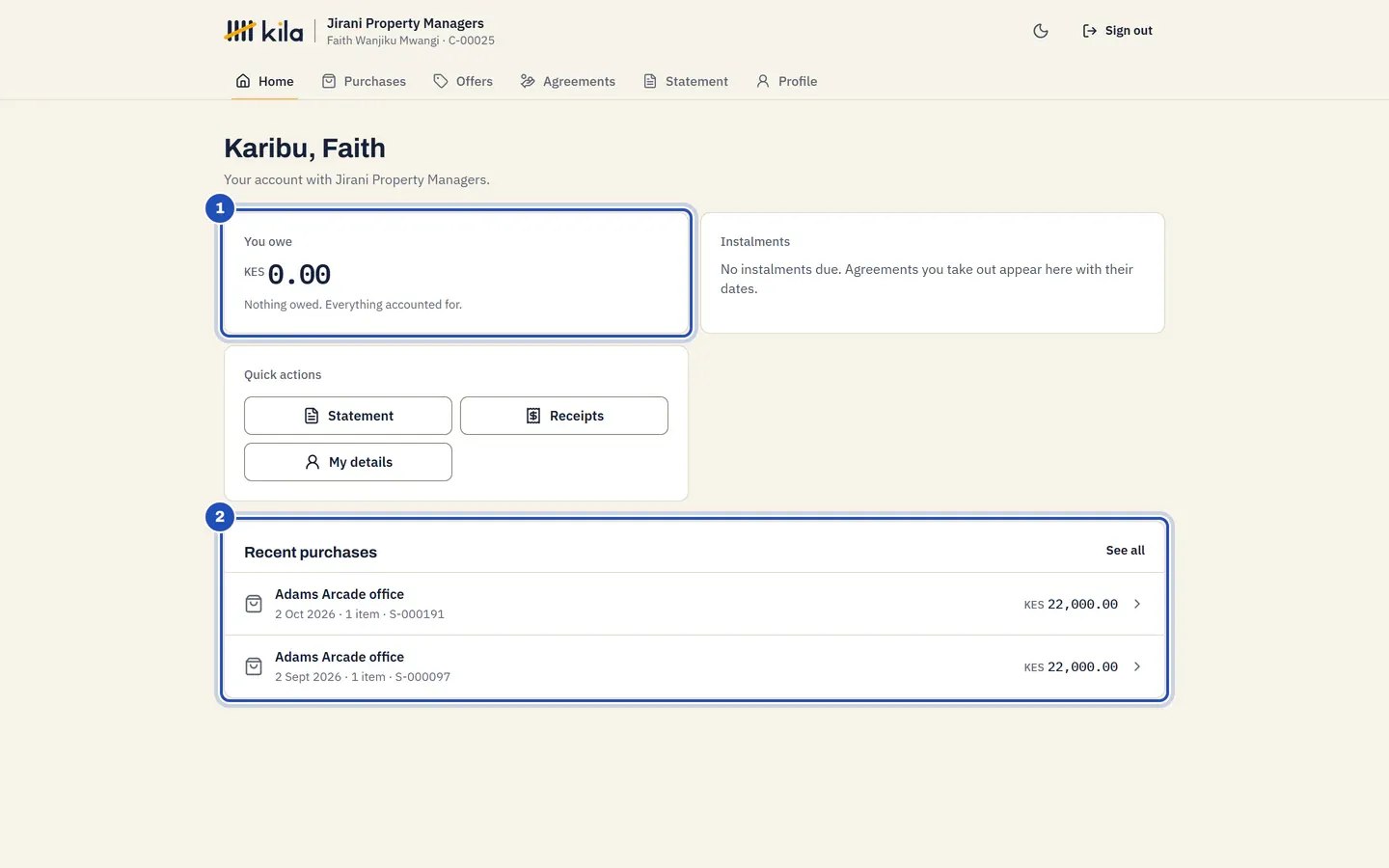The height and width of the screenshot is (868, 1389).
Task: Click the customer ID line with C-00025
Action: 411,41
